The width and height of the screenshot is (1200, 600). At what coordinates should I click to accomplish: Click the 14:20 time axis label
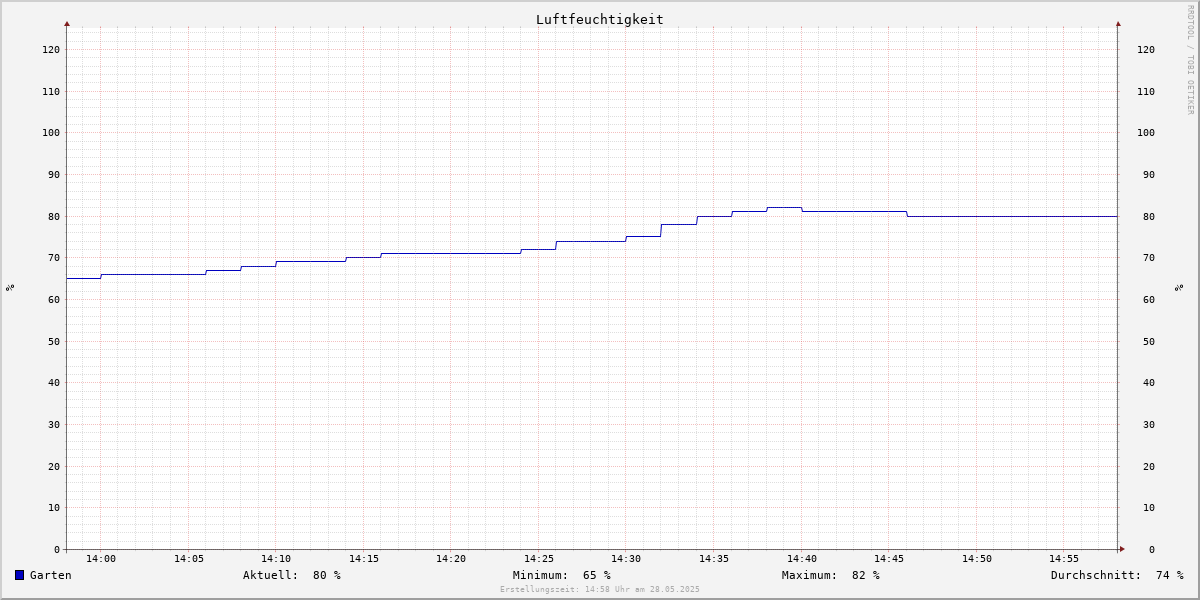451,559
